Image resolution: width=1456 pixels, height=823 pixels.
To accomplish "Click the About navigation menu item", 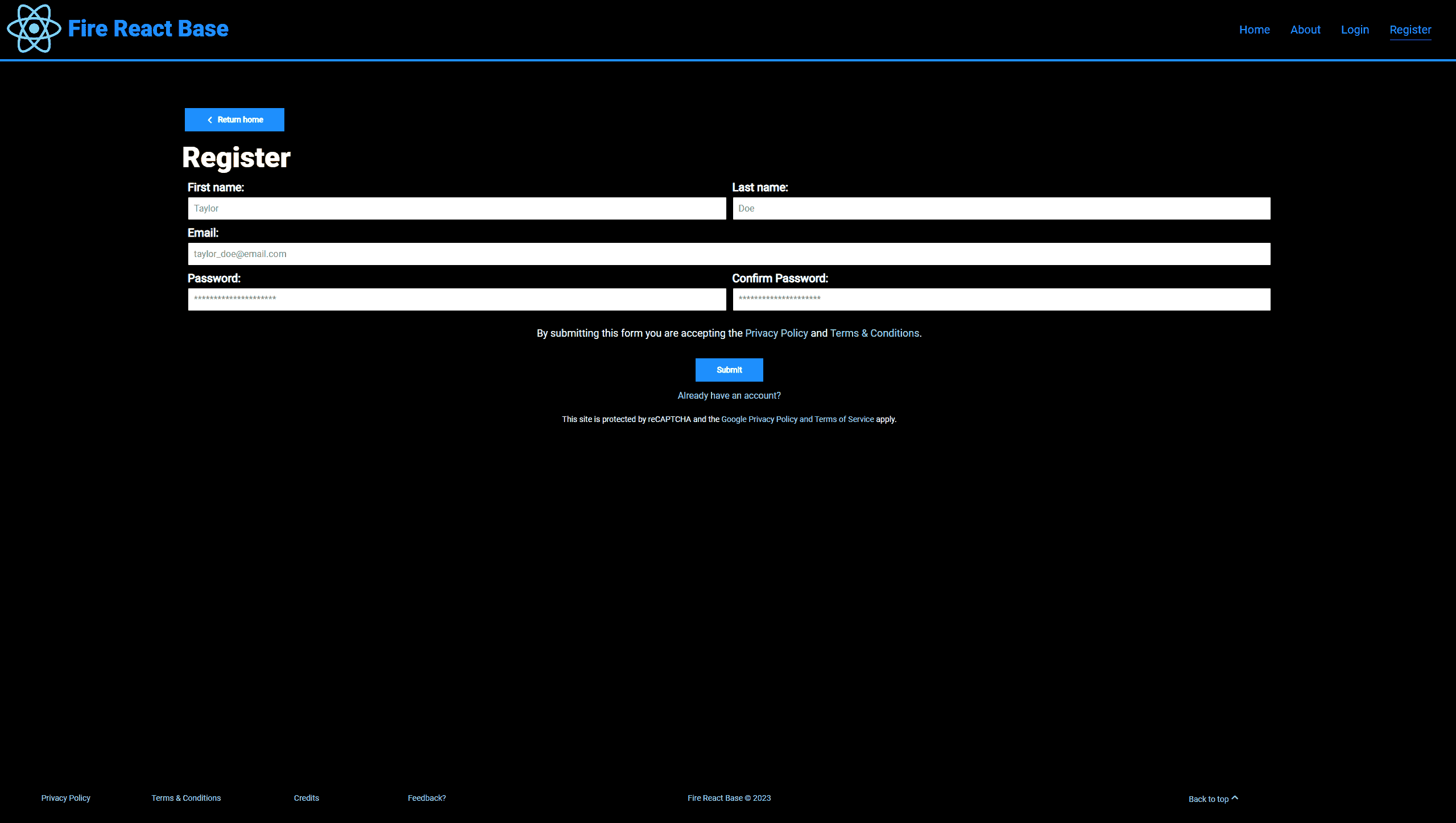I will (x=1305, y=29).
